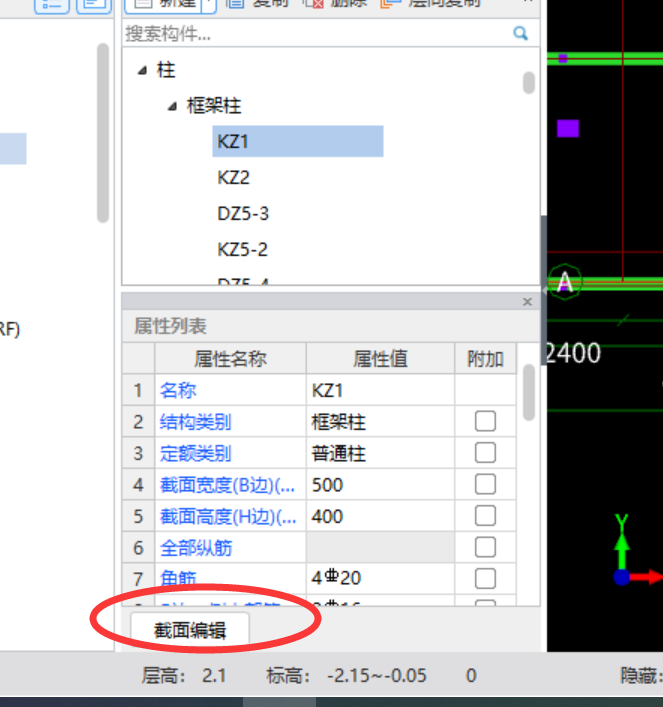663x707 pixels.
Task: Click the 标高 -2.15~-0.05 status entry
Action: [346, 675]
